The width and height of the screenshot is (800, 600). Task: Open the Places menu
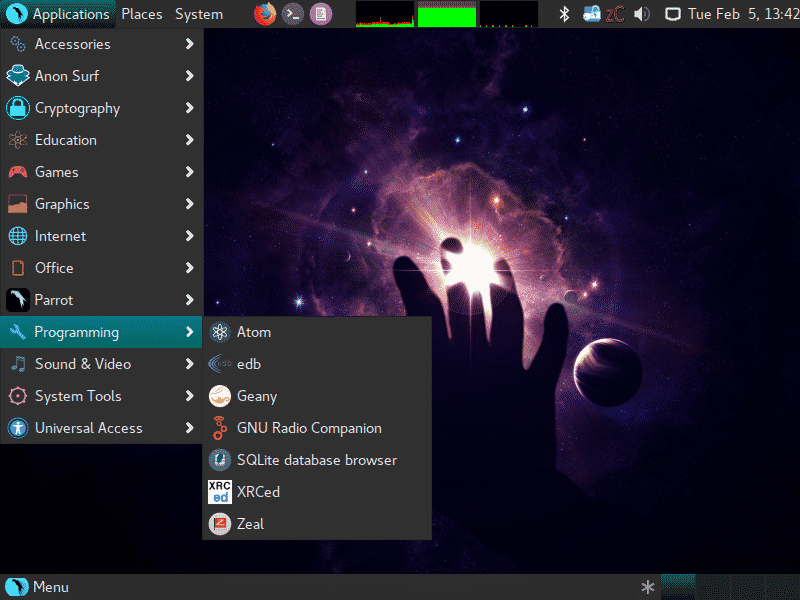[x=142, y=14]
